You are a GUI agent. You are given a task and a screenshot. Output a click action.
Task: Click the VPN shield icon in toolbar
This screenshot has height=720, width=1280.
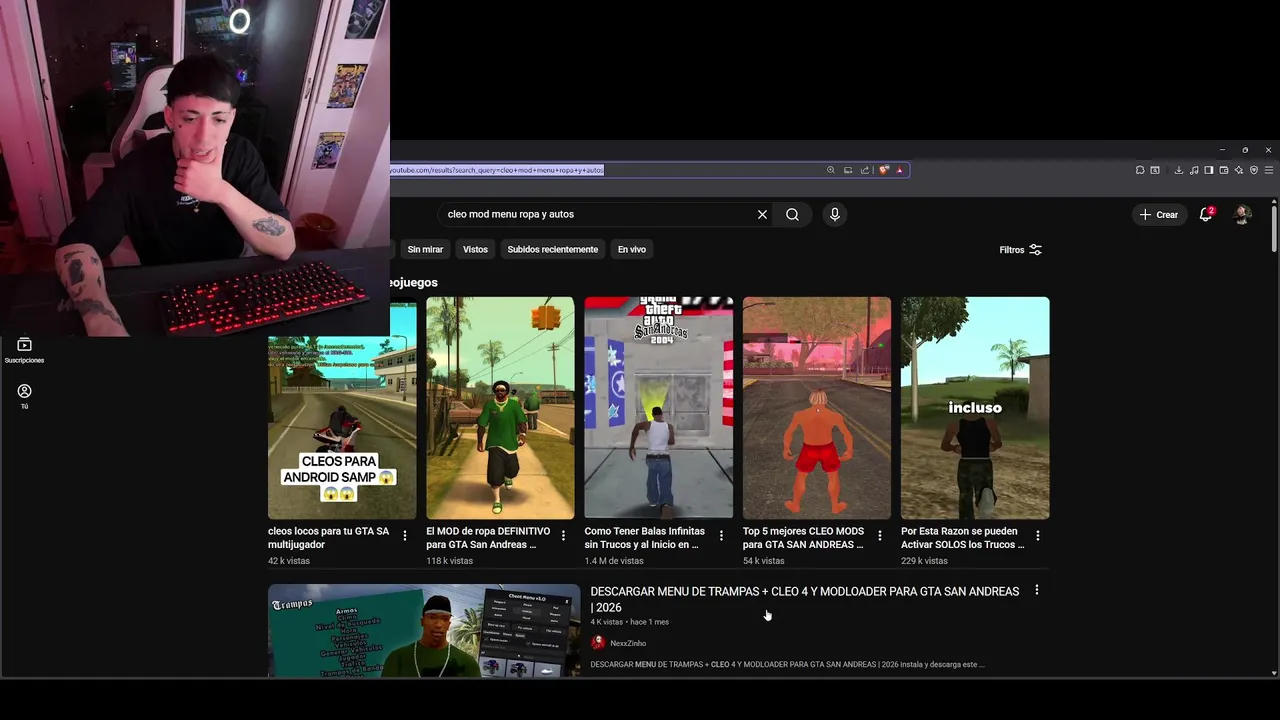pos(1254,170)
